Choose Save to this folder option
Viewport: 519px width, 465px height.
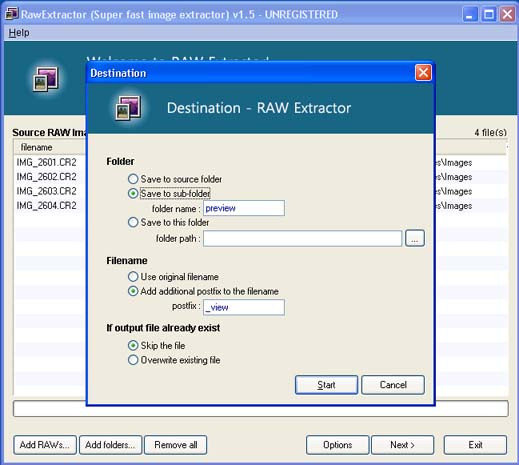coord(168,222)
